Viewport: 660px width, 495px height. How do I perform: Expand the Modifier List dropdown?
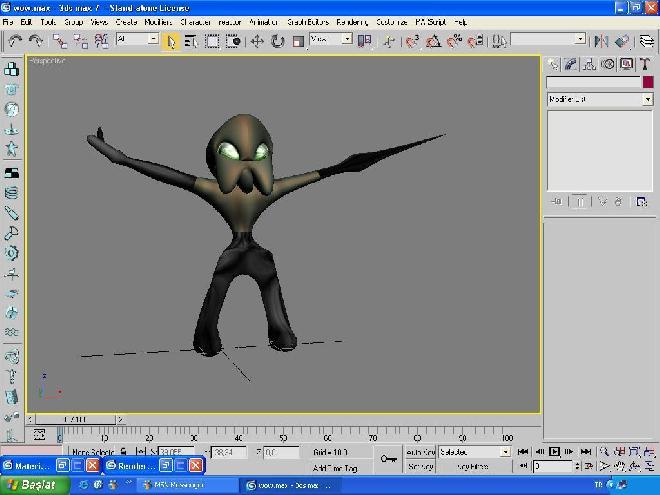[x=647, y=100]
